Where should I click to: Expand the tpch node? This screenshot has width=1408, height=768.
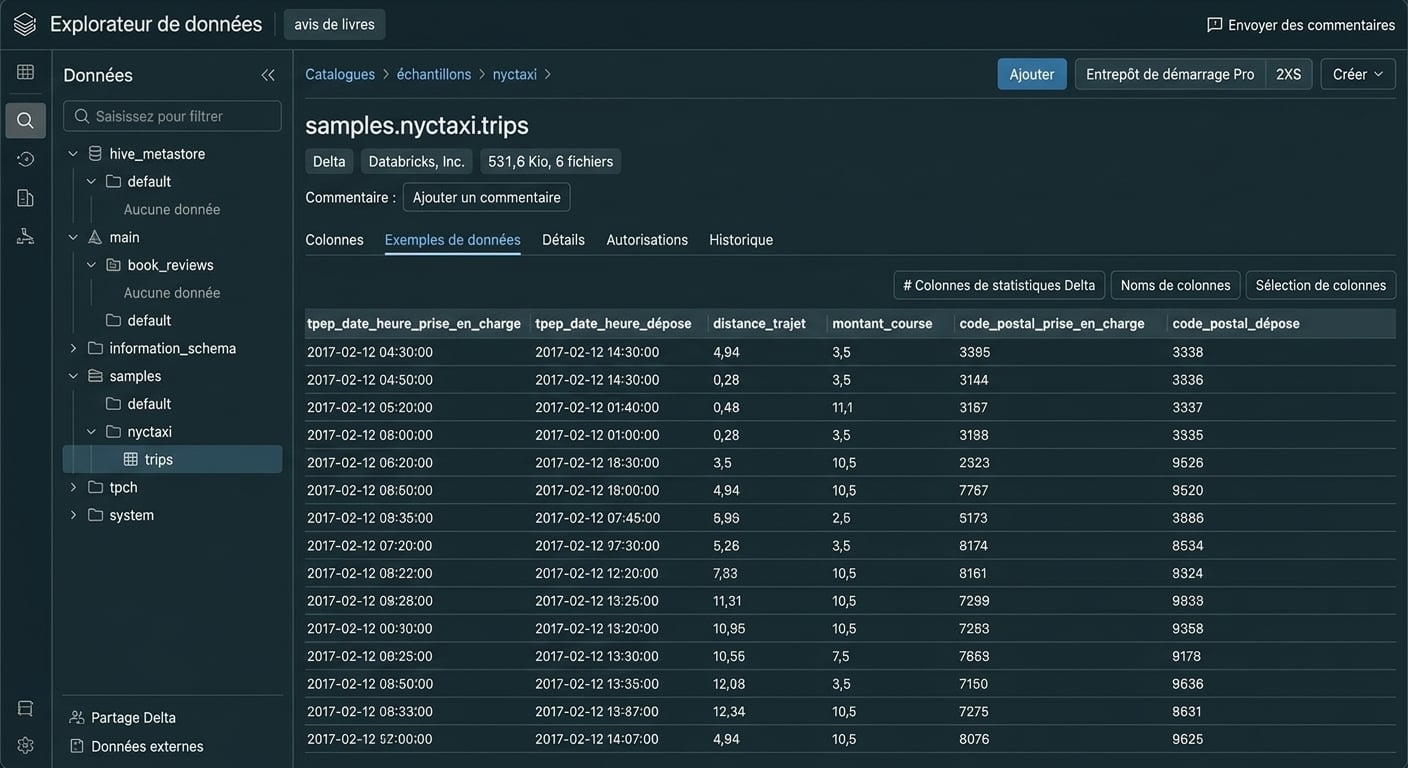click(x=72, y=487)
